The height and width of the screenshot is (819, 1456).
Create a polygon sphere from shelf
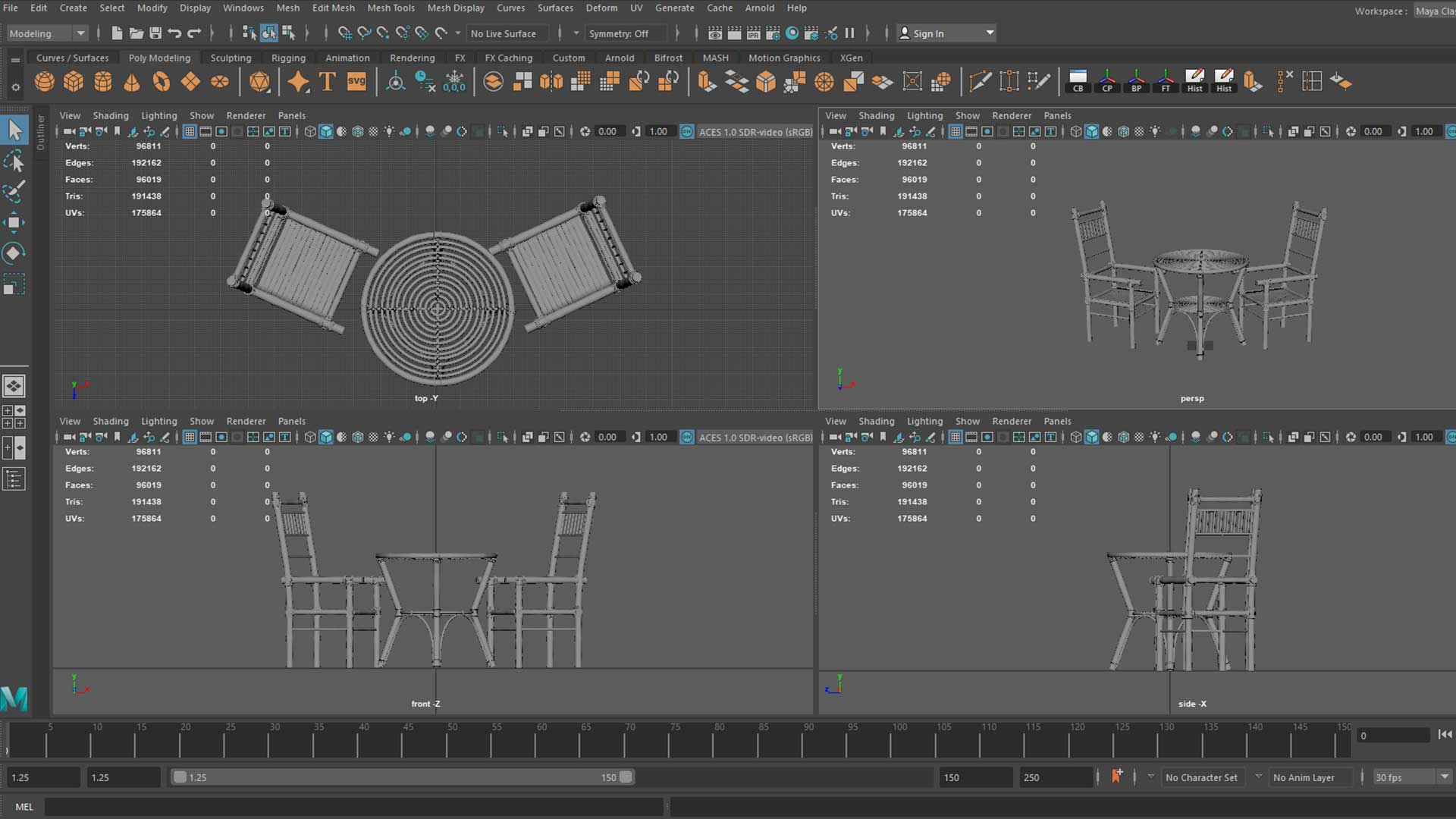coord(45,81)
